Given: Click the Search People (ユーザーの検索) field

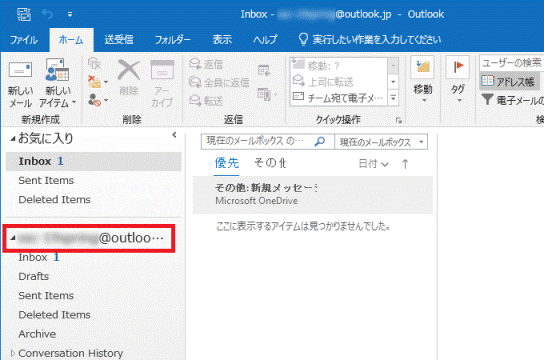Looking at the screenshot, I should (x=511, y=63).
